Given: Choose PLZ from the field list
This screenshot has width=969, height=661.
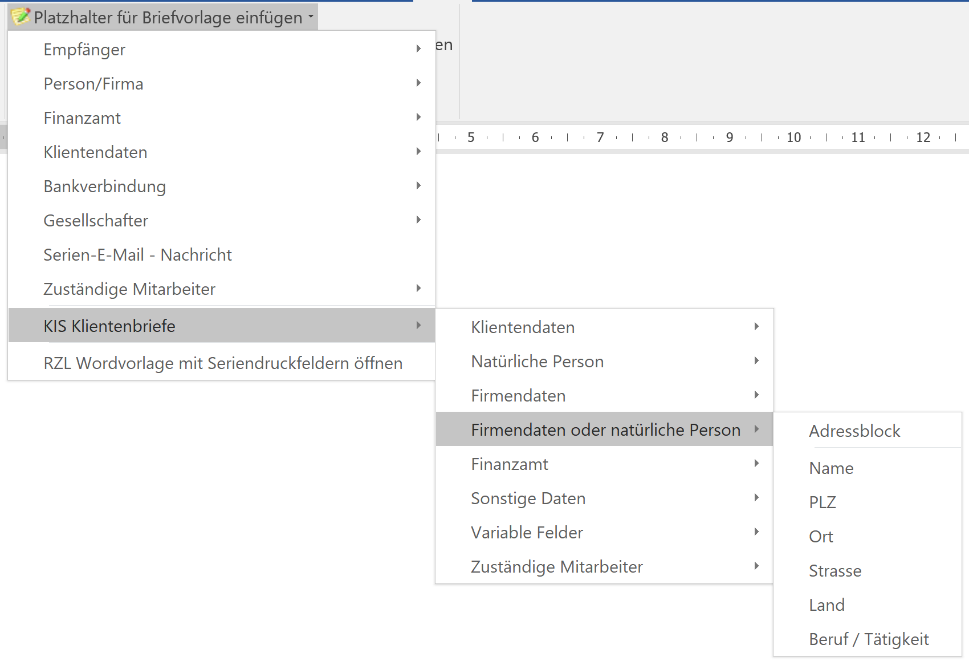Looking at the screenshot, I should (822, 502).
